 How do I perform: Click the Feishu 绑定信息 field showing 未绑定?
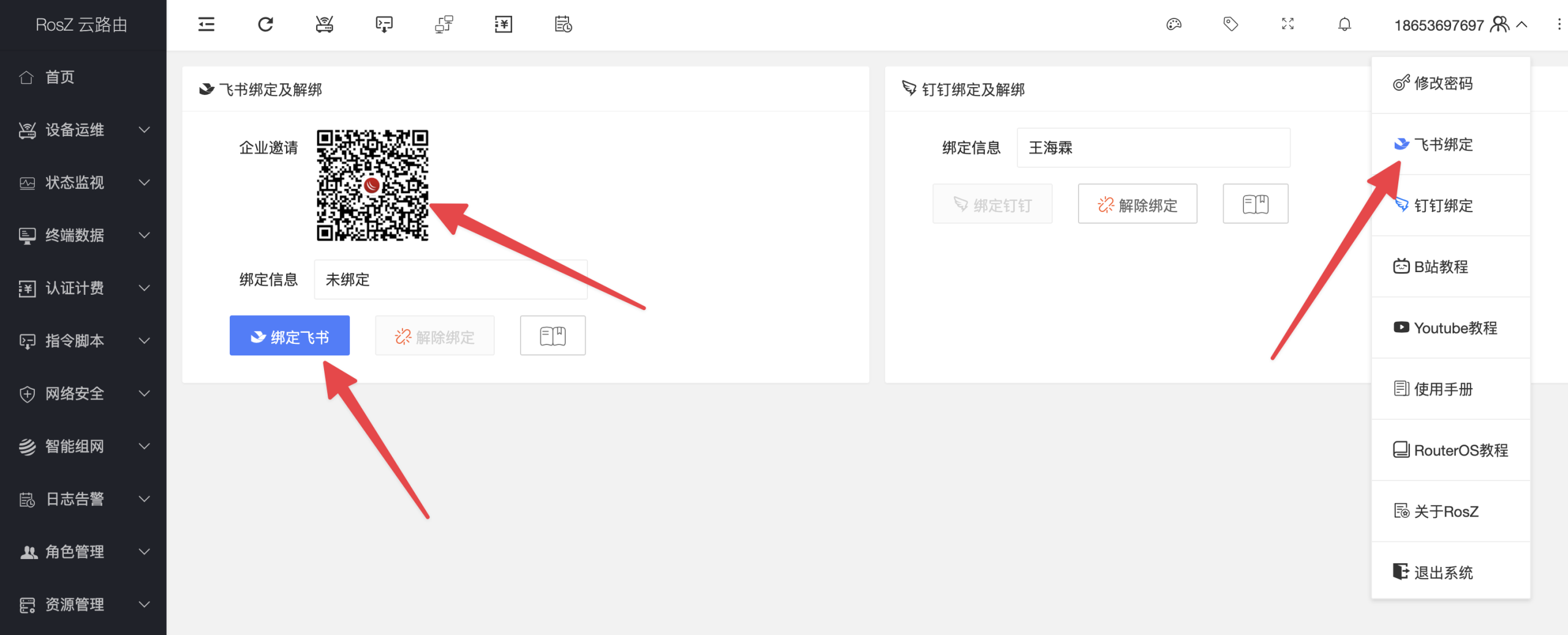click(451, 279)
